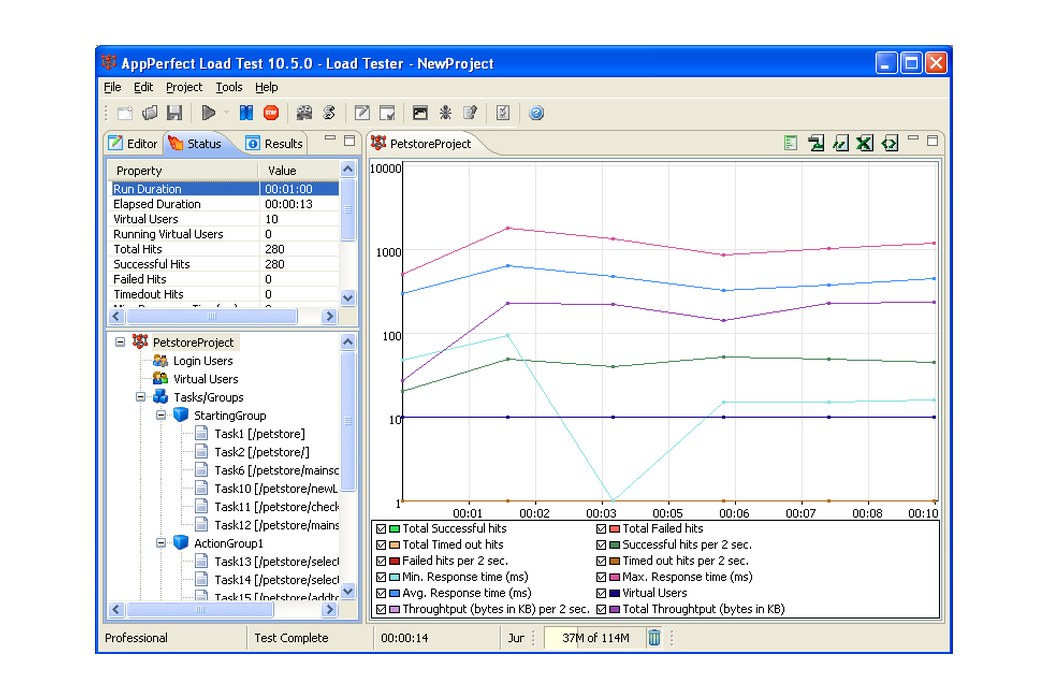The height and width of the screenshot is (700, 1050).
Task: Click the green list report icon in chart panel
Action: click(791, 143)
